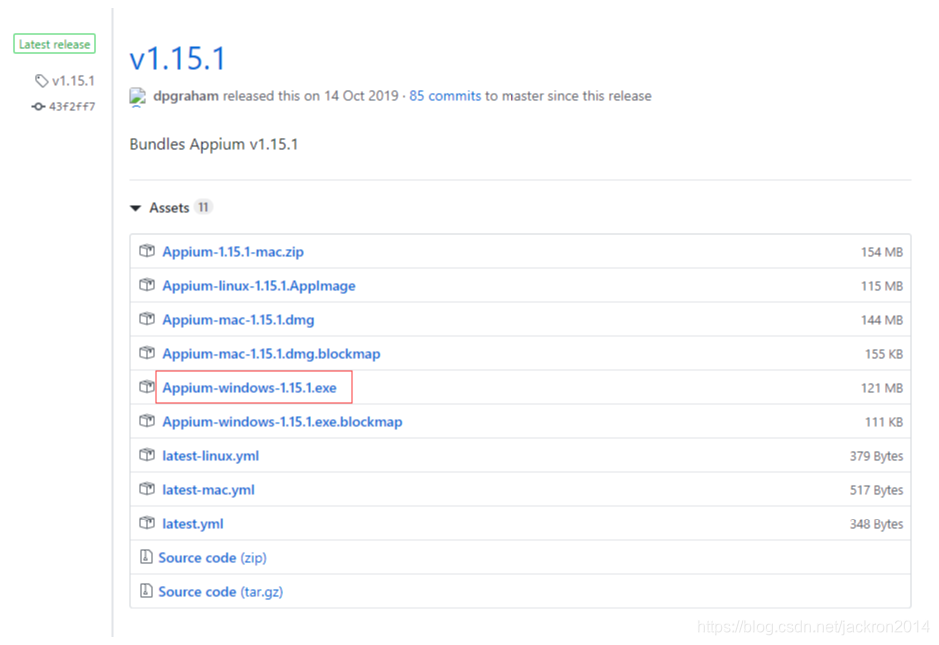
Task: Click the tag icon beside v1.15.1
Action: click(41, 81)
